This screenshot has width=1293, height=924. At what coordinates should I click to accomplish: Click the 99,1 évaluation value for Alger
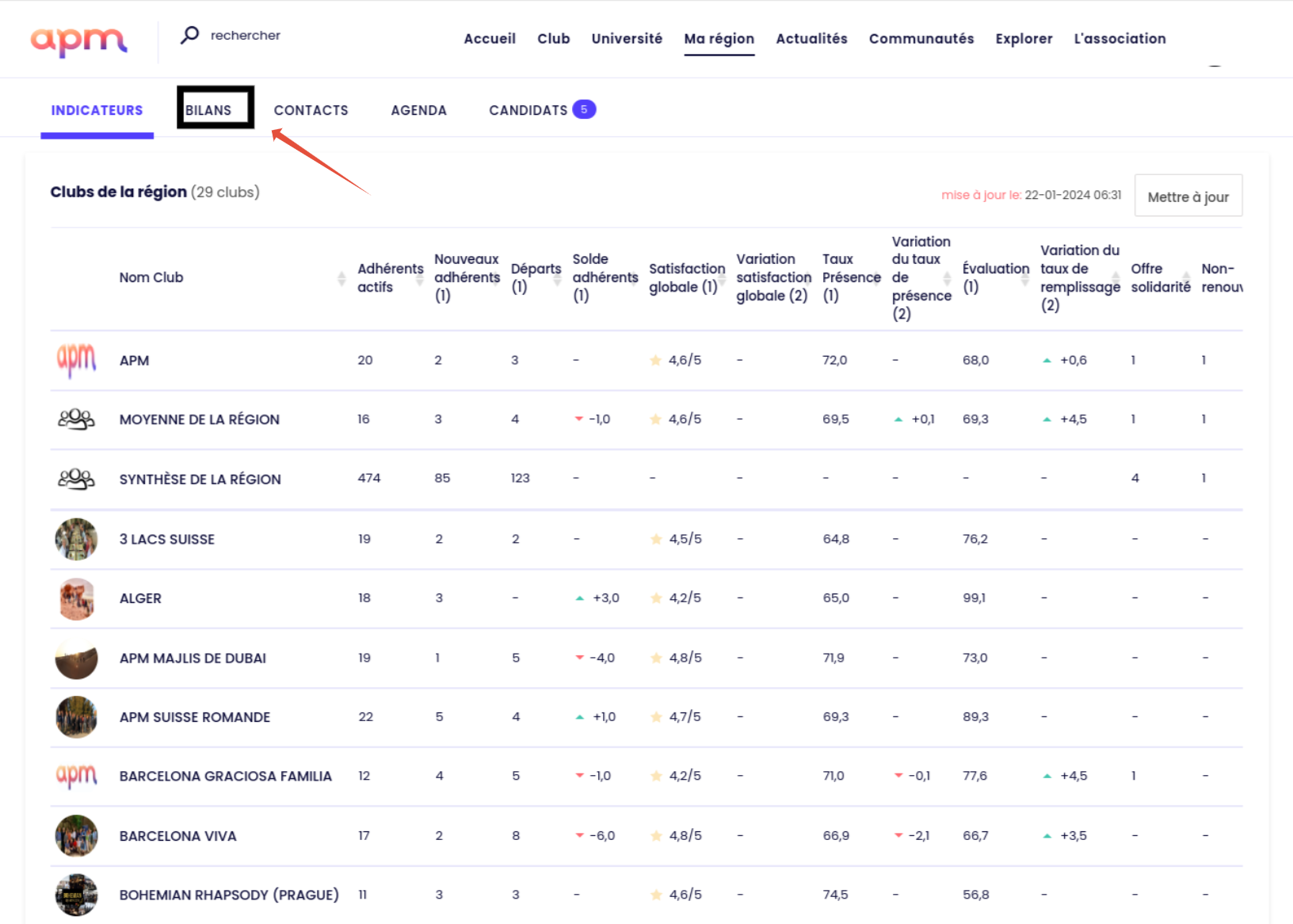pyautogui.click(x=974, y=598)
